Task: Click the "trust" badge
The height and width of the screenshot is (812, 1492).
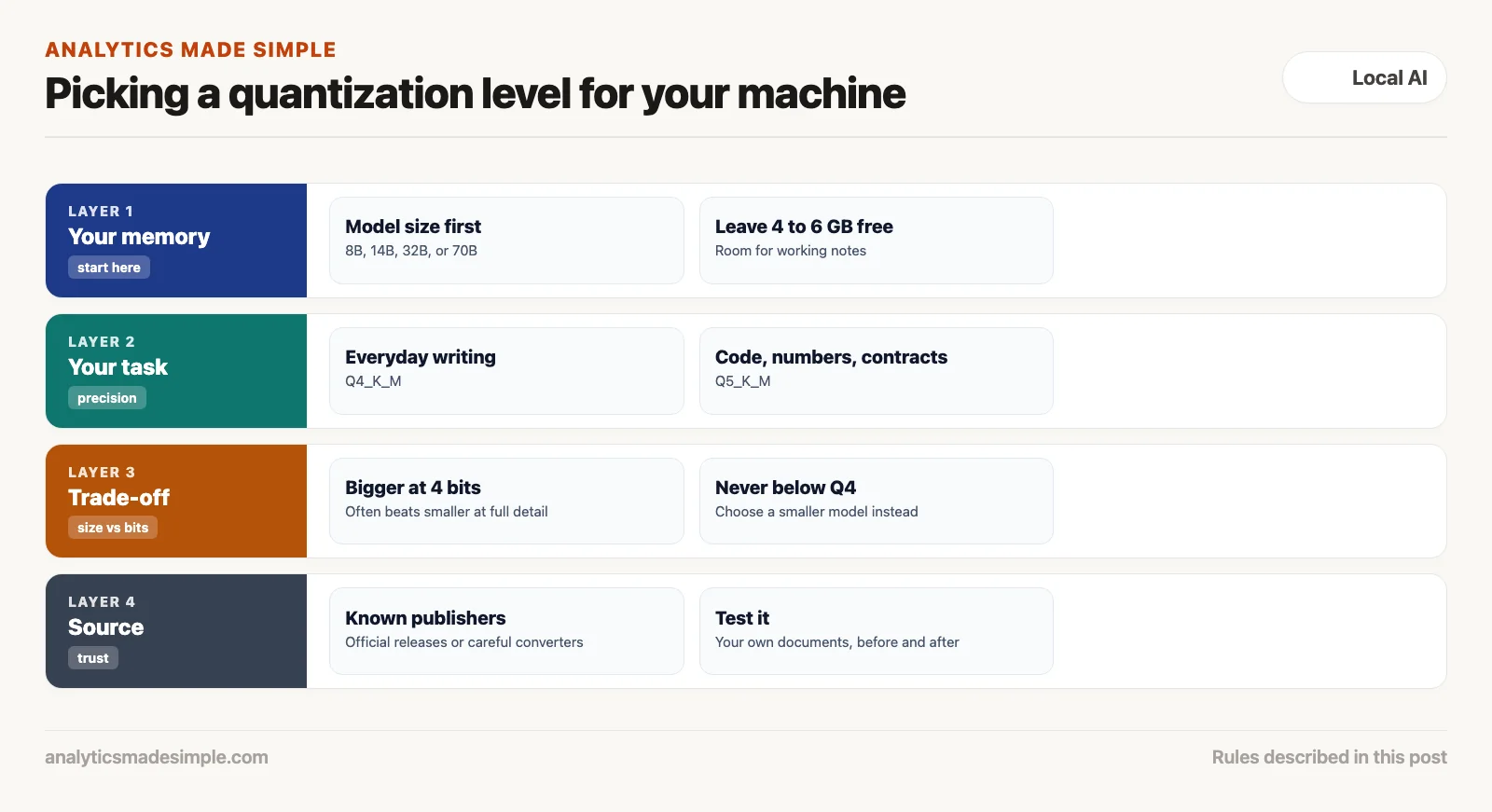Action: 93,658
